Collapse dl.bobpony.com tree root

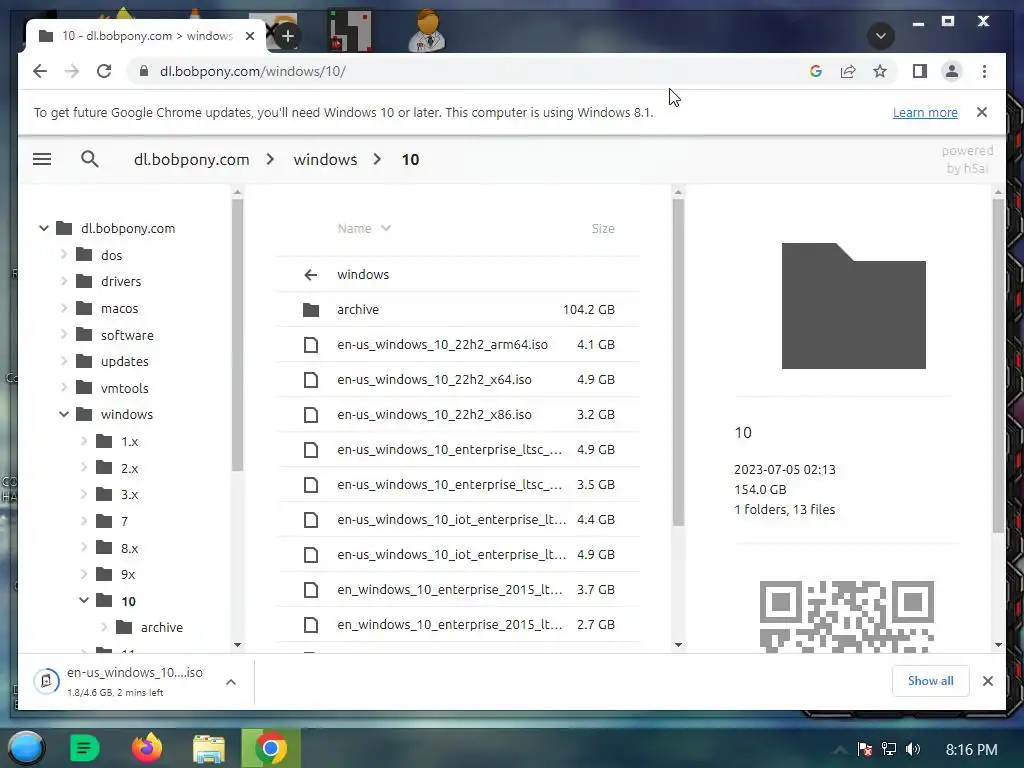point(44,228)
